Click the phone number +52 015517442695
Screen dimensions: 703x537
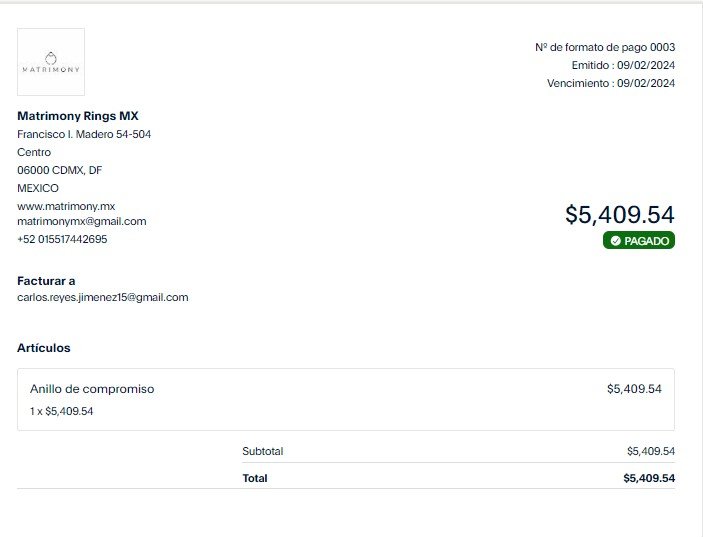pyautogui.click(x=62, y=239)
